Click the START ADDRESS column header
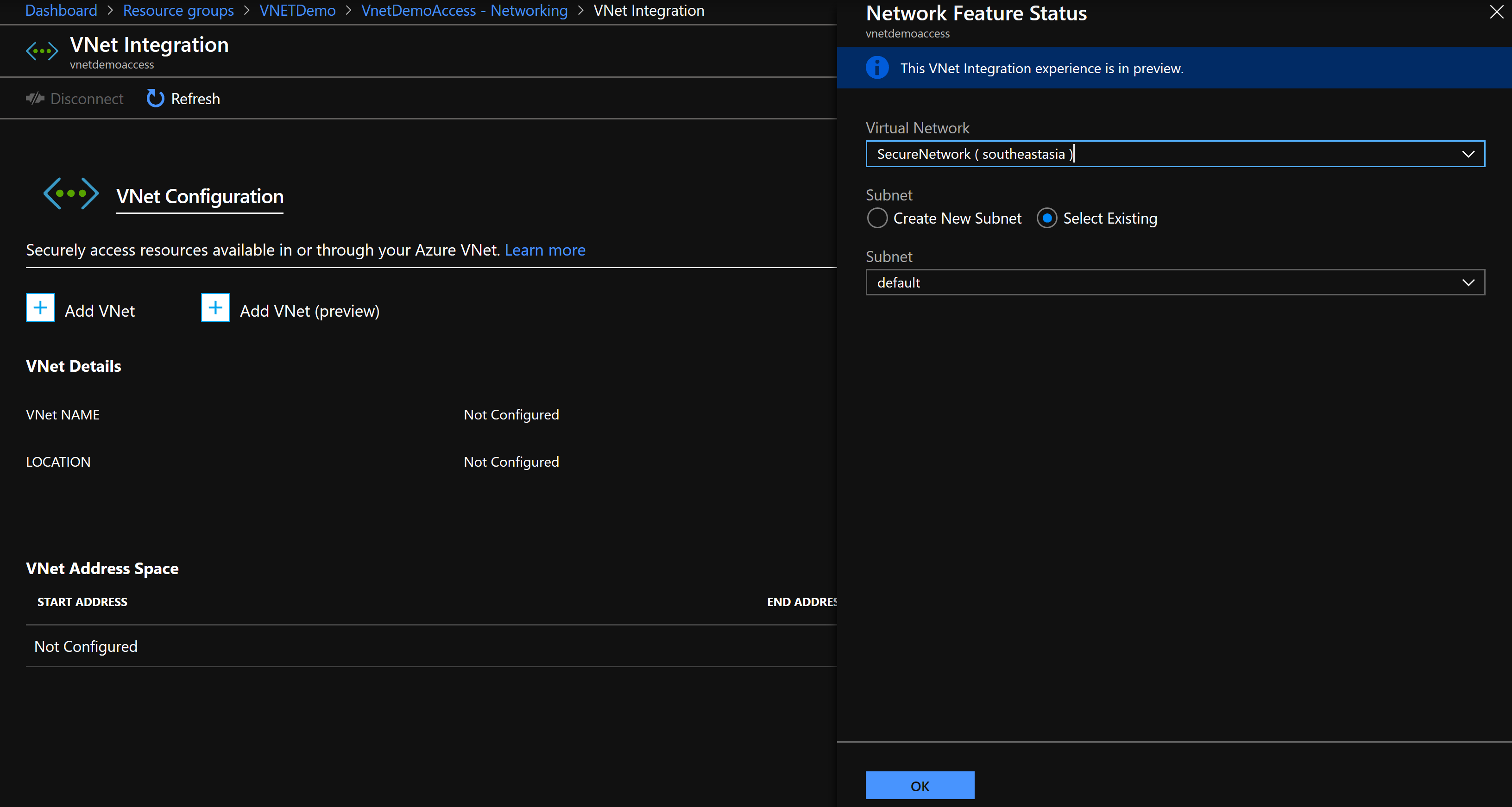Screen dimensions: 1512x807 point(82,602)
